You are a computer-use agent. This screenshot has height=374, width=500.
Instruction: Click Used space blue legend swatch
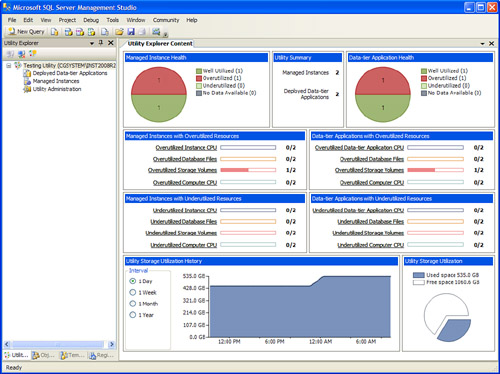418,275
